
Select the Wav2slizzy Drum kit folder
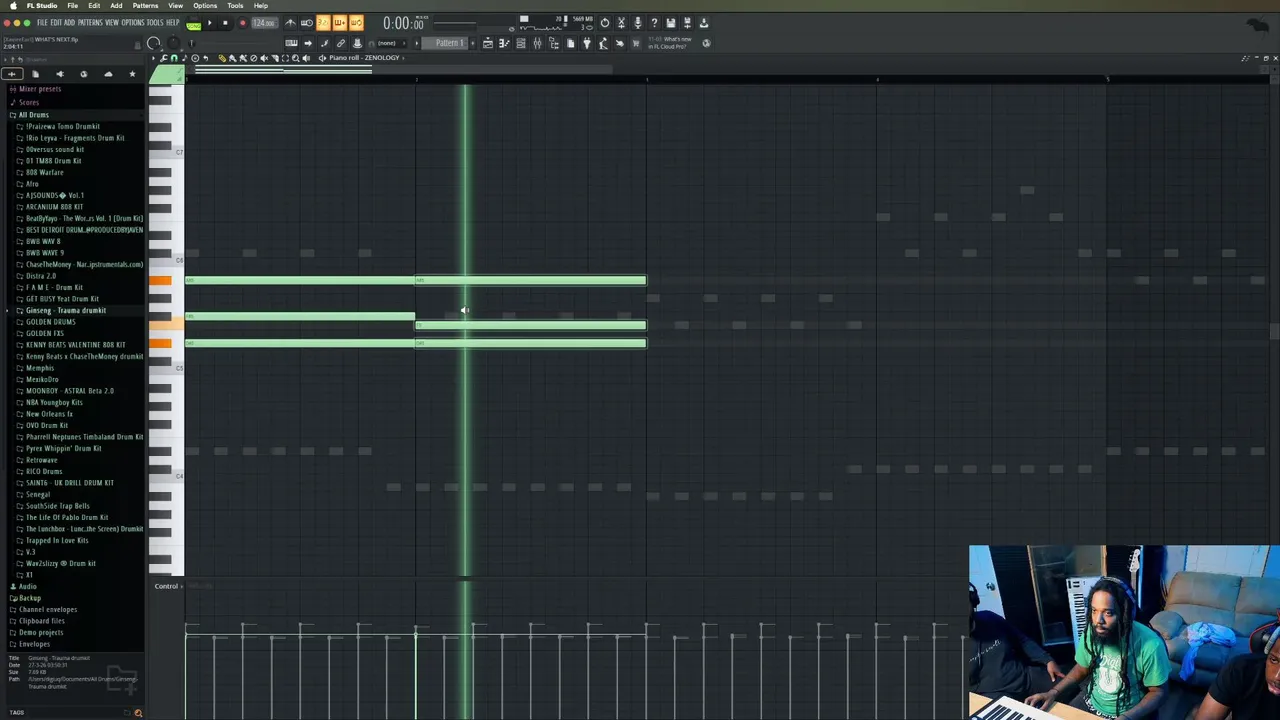point(60,564)
